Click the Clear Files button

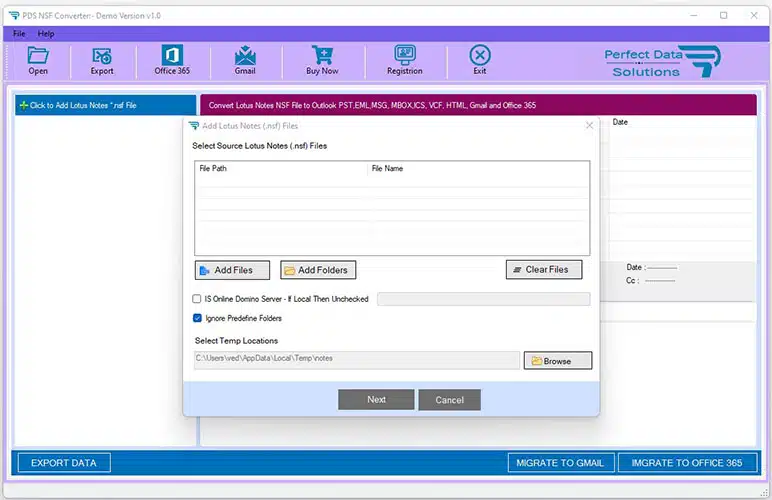[544, 269]
